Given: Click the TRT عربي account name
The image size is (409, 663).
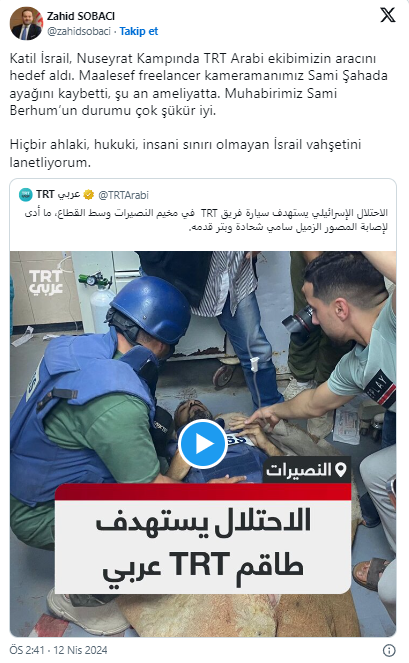Looking at the screenshot, I should click(58, 195).
